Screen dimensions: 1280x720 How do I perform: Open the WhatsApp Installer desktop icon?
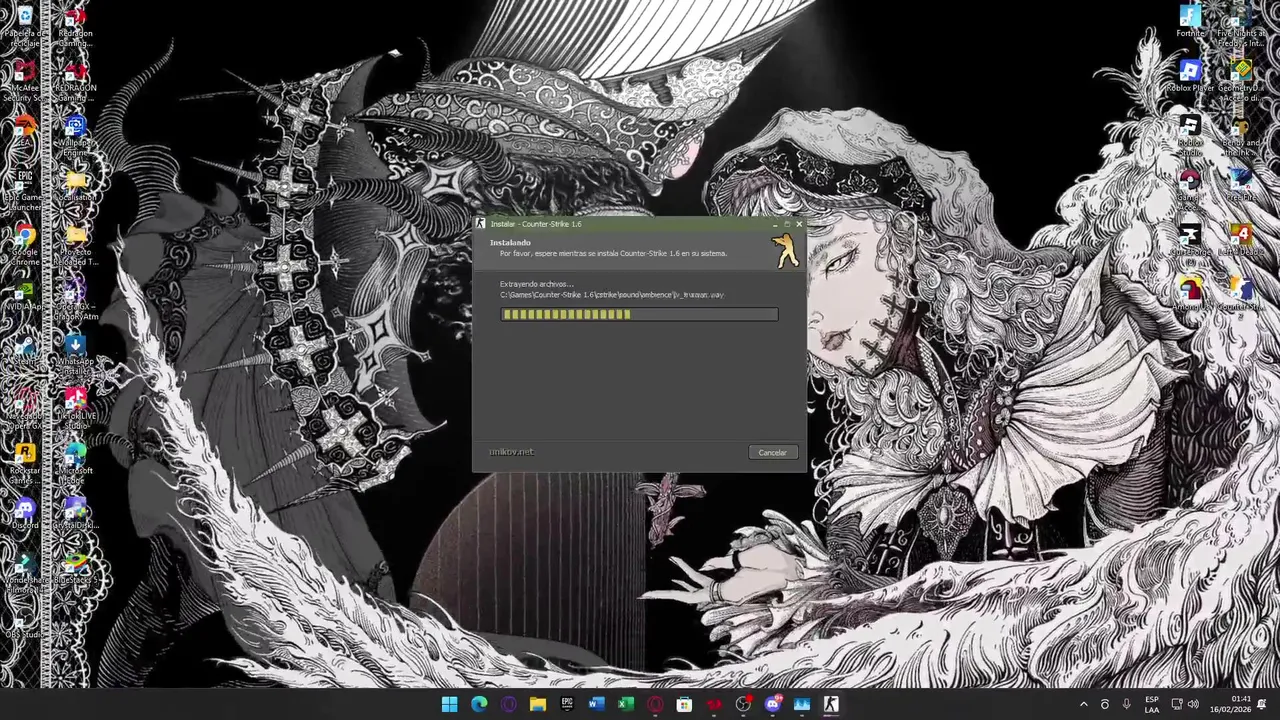point(75,355)
